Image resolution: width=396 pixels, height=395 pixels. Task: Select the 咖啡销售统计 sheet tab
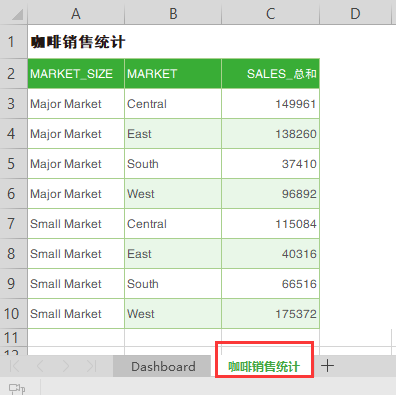[x=264, y=366]
